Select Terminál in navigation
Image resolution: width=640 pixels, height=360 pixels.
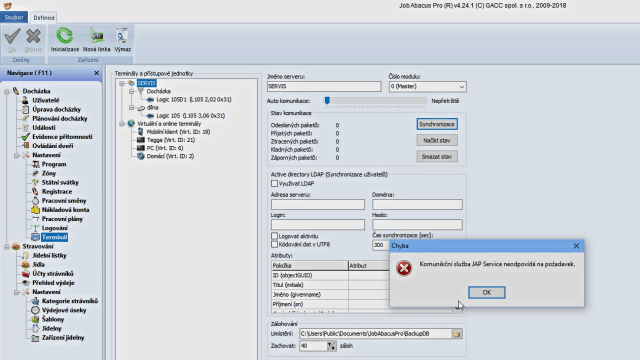(54, 237)
